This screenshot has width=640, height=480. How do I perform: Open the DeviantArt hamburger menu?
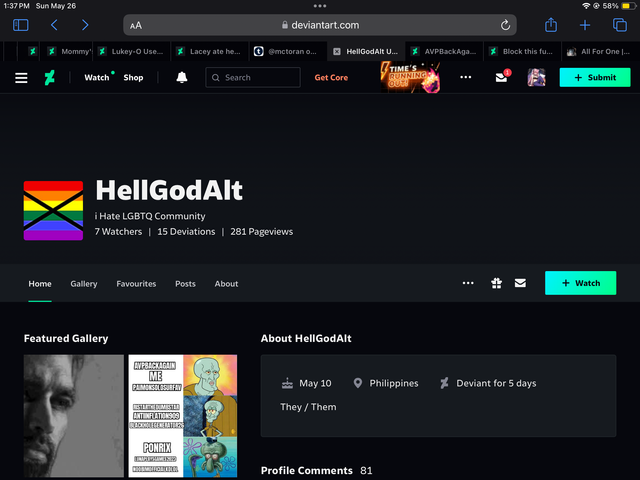tap(21, 78)
